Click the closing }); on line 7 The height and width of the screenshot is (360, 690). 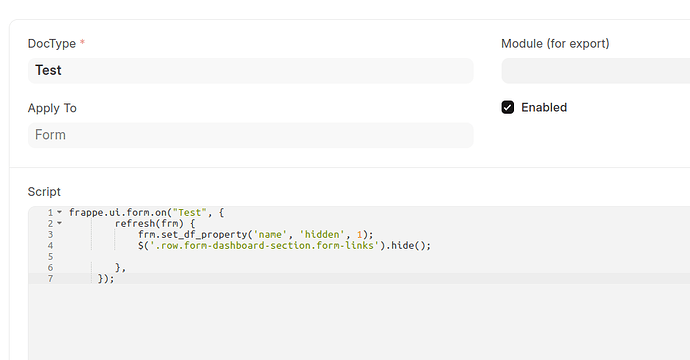(x=106, y=279)
